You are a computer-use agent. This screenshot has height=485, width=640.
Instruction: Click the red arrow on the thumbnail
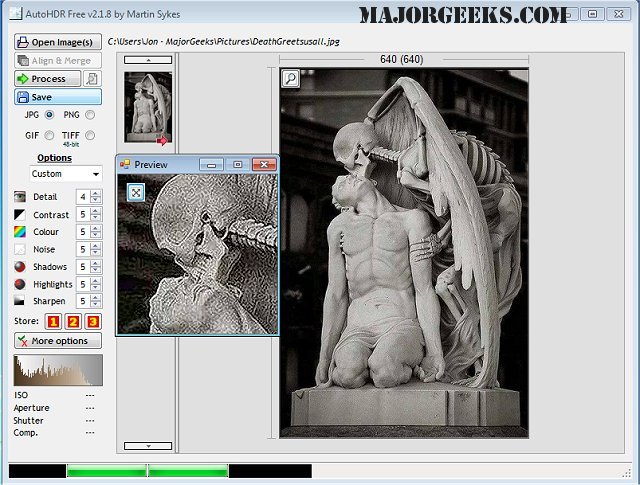click(x=162, y=141)
